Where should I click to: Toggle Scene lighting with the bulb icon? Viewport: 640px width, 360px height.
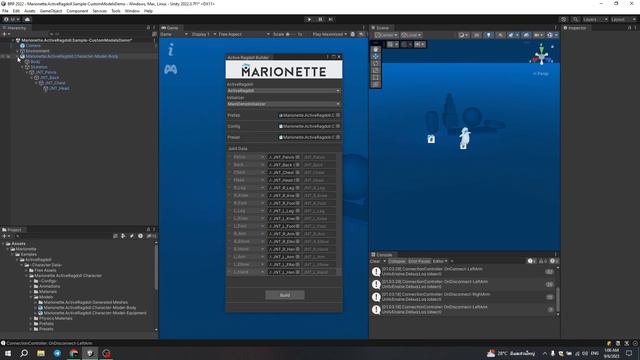point(489,35)
